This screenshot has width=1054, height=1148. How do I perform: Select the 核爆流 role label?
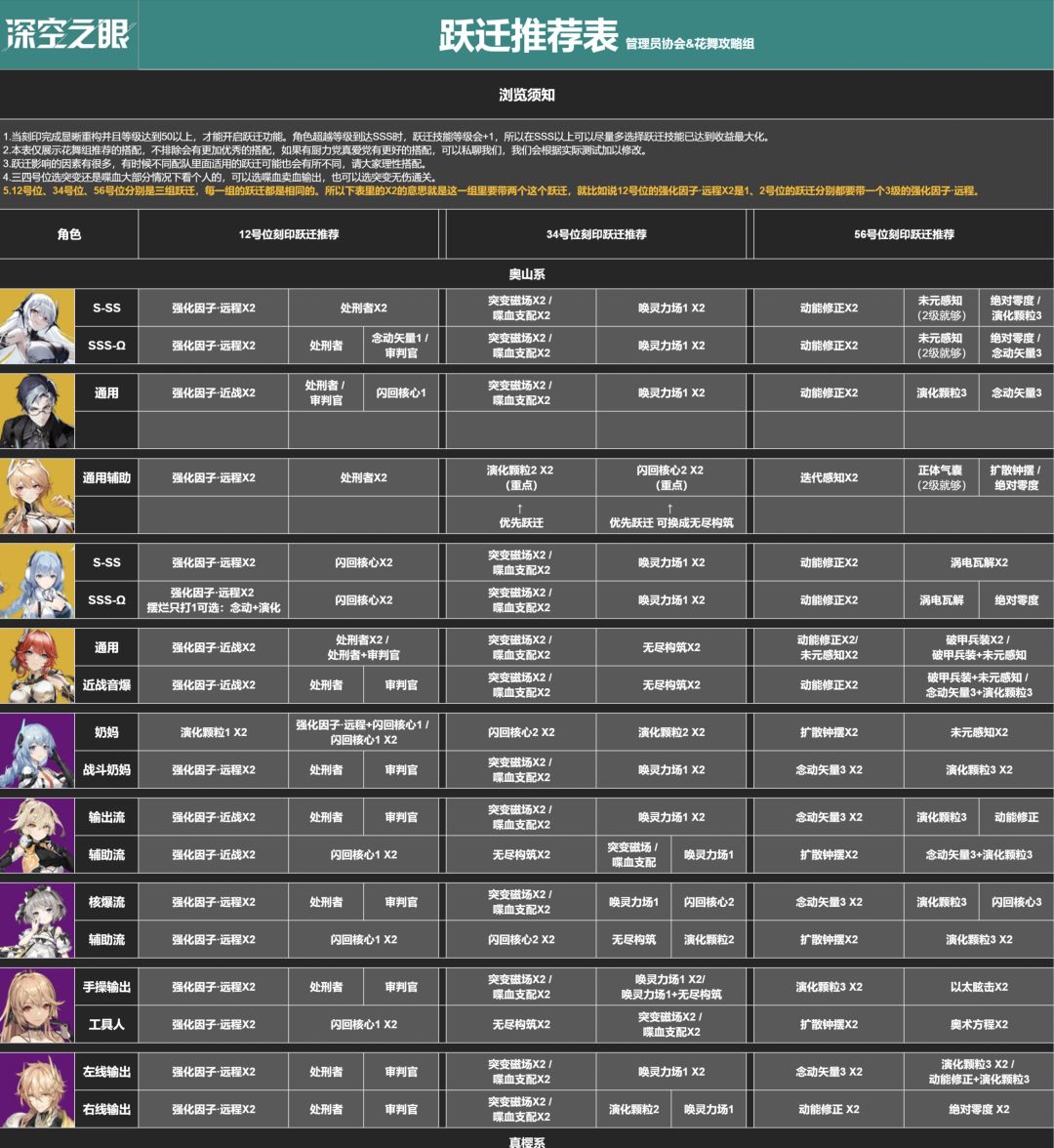coord(106,902)
